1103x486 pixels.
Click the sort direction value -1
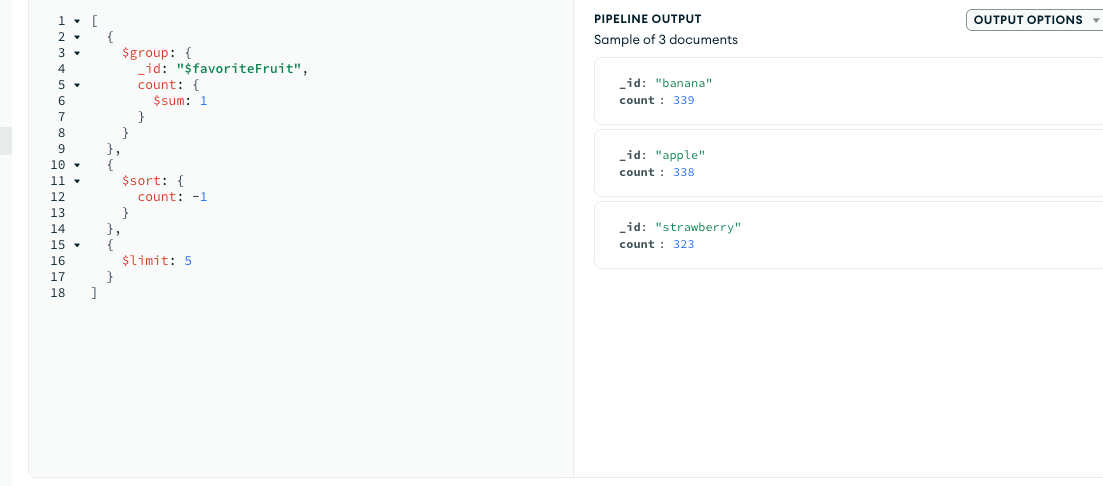coord(200,197)
